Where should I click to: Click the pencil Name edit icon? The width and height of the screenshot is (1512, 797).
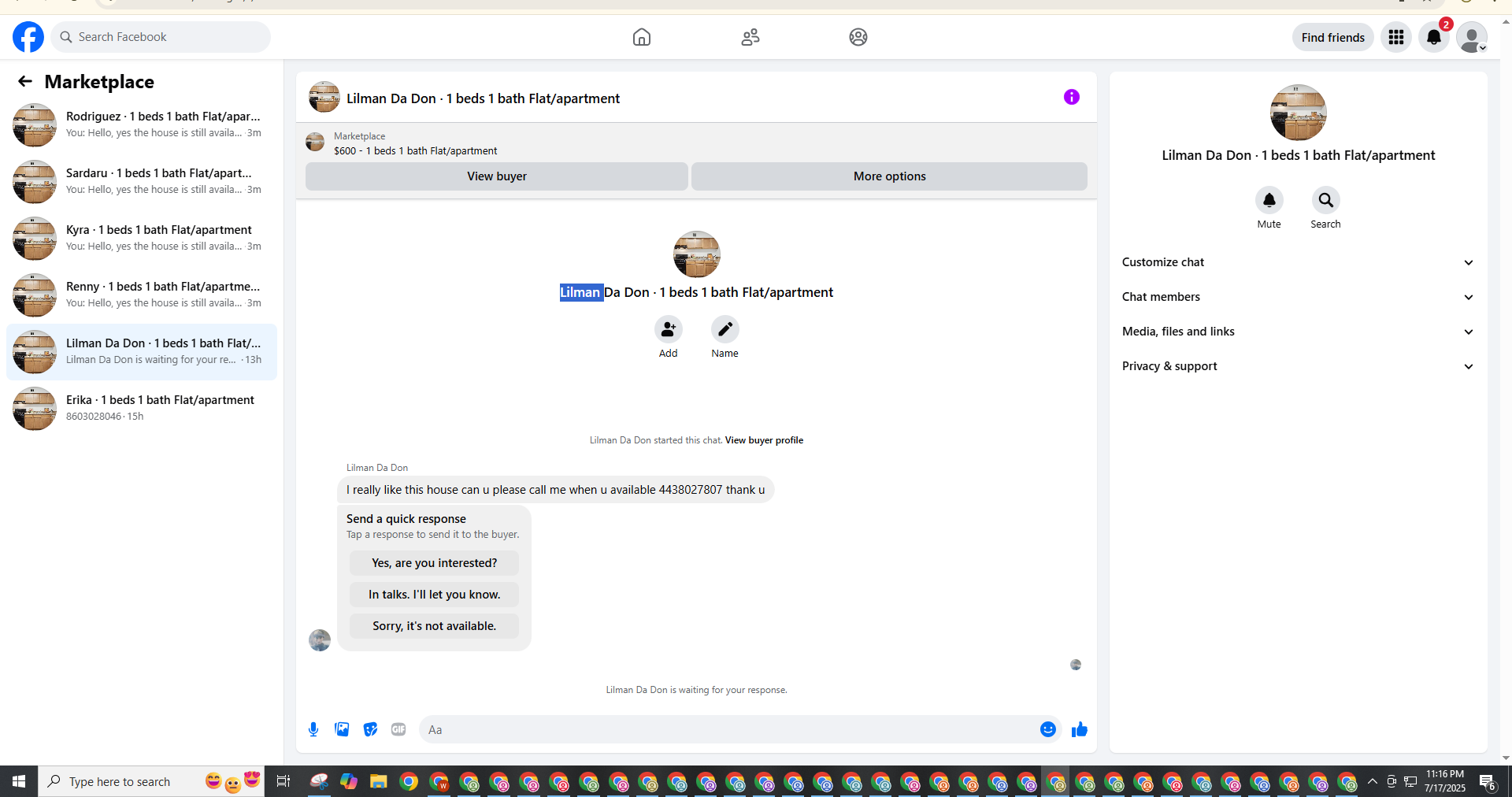pyautogui.click(x=725, y=329)
